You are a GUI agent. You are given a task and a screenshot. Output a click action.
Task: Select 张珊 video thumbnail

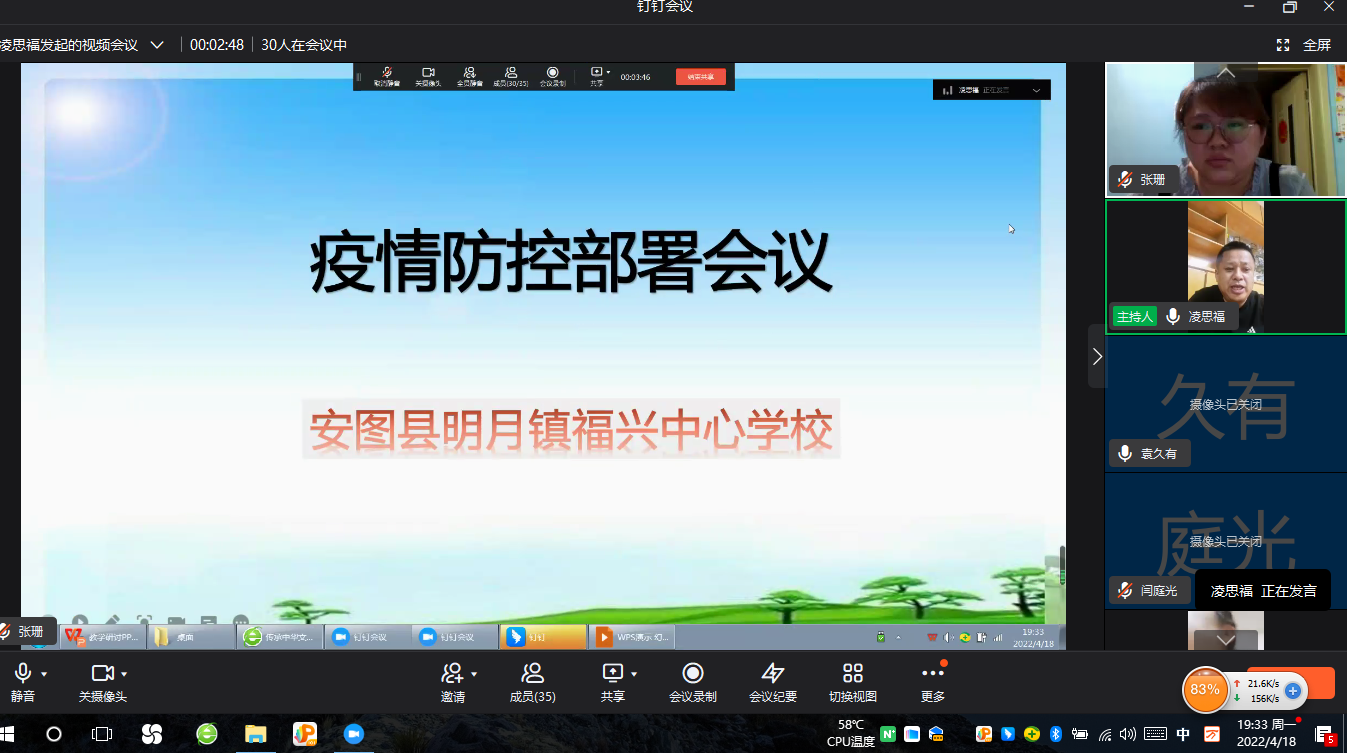pyautogui.click(x=1225, y=130)
